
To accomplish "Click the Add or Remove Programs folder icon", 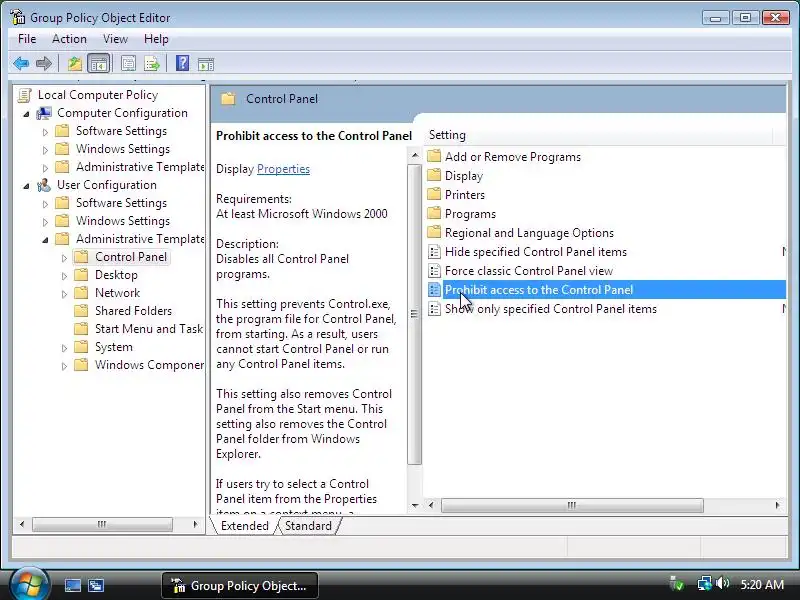I will click(x=434, y=156).
